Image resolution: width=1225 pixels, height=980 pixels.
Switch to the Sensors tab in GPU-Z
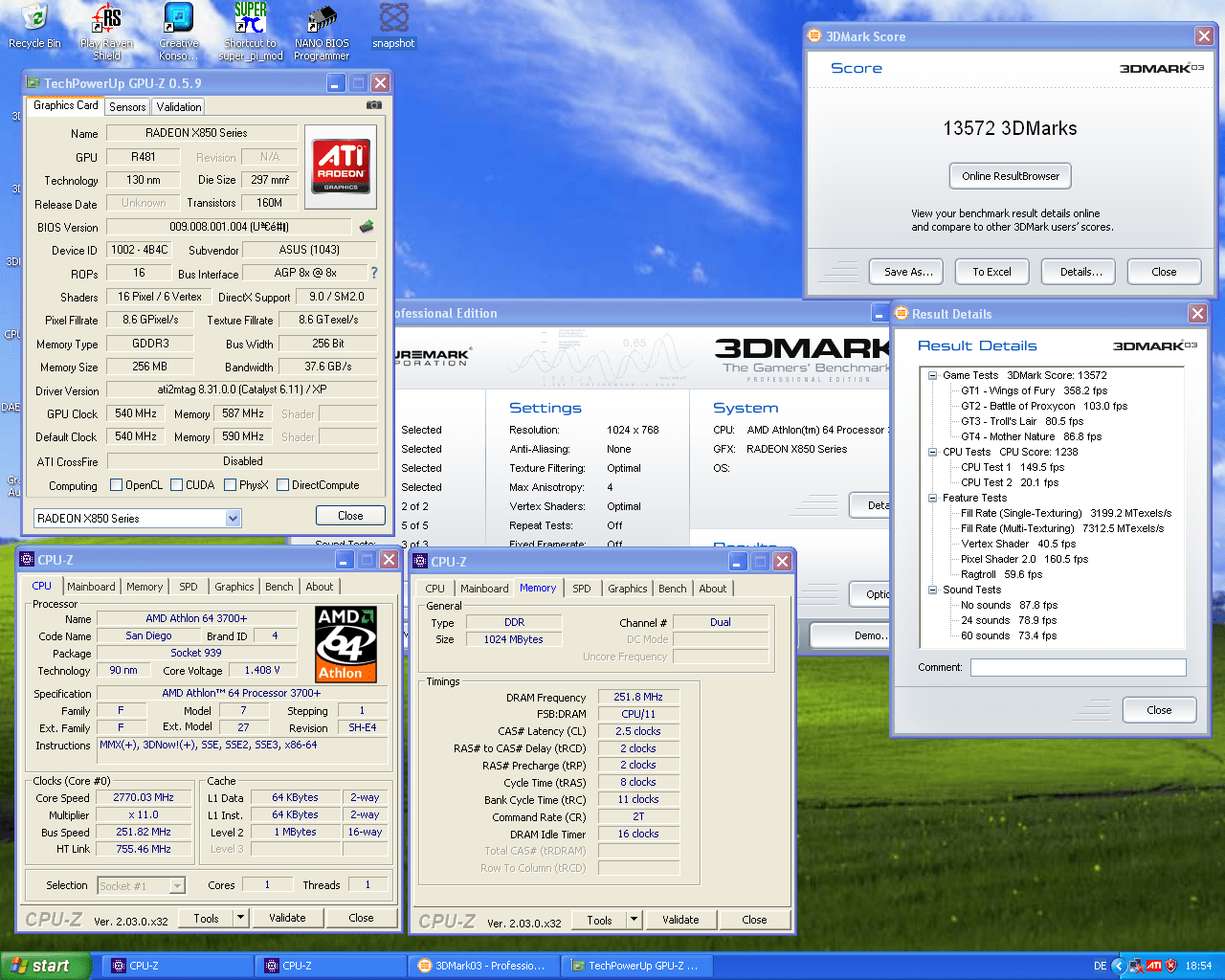coord(127,107)
